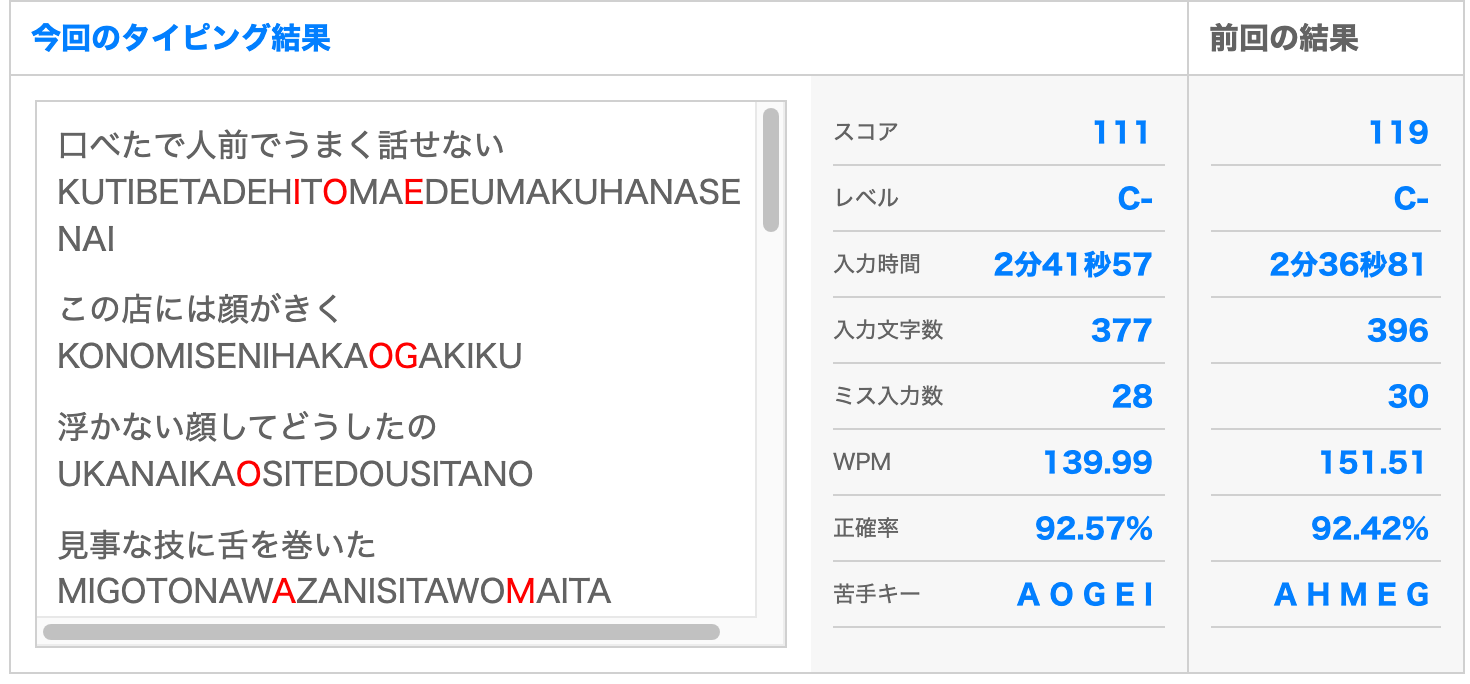Click previous input time 2分36秒81

click(1348, 265)
